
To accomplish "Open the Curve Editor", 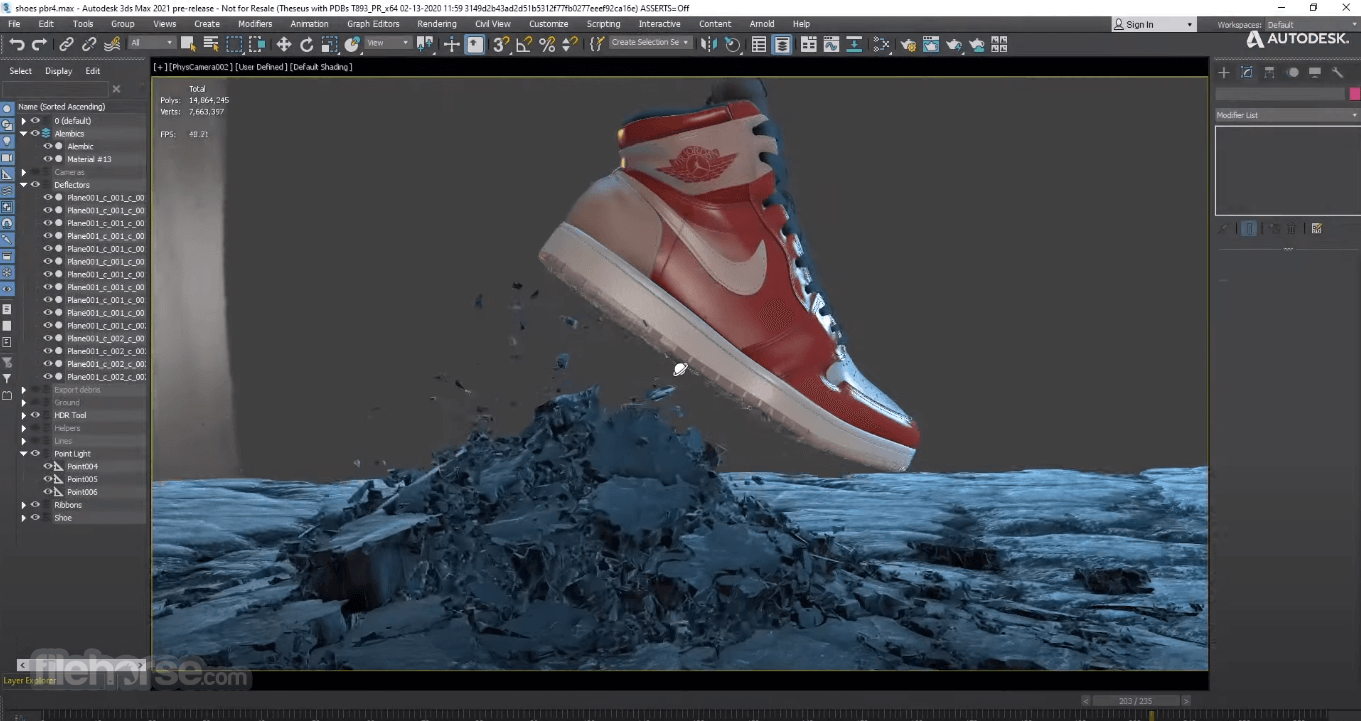I will (831, 43).
